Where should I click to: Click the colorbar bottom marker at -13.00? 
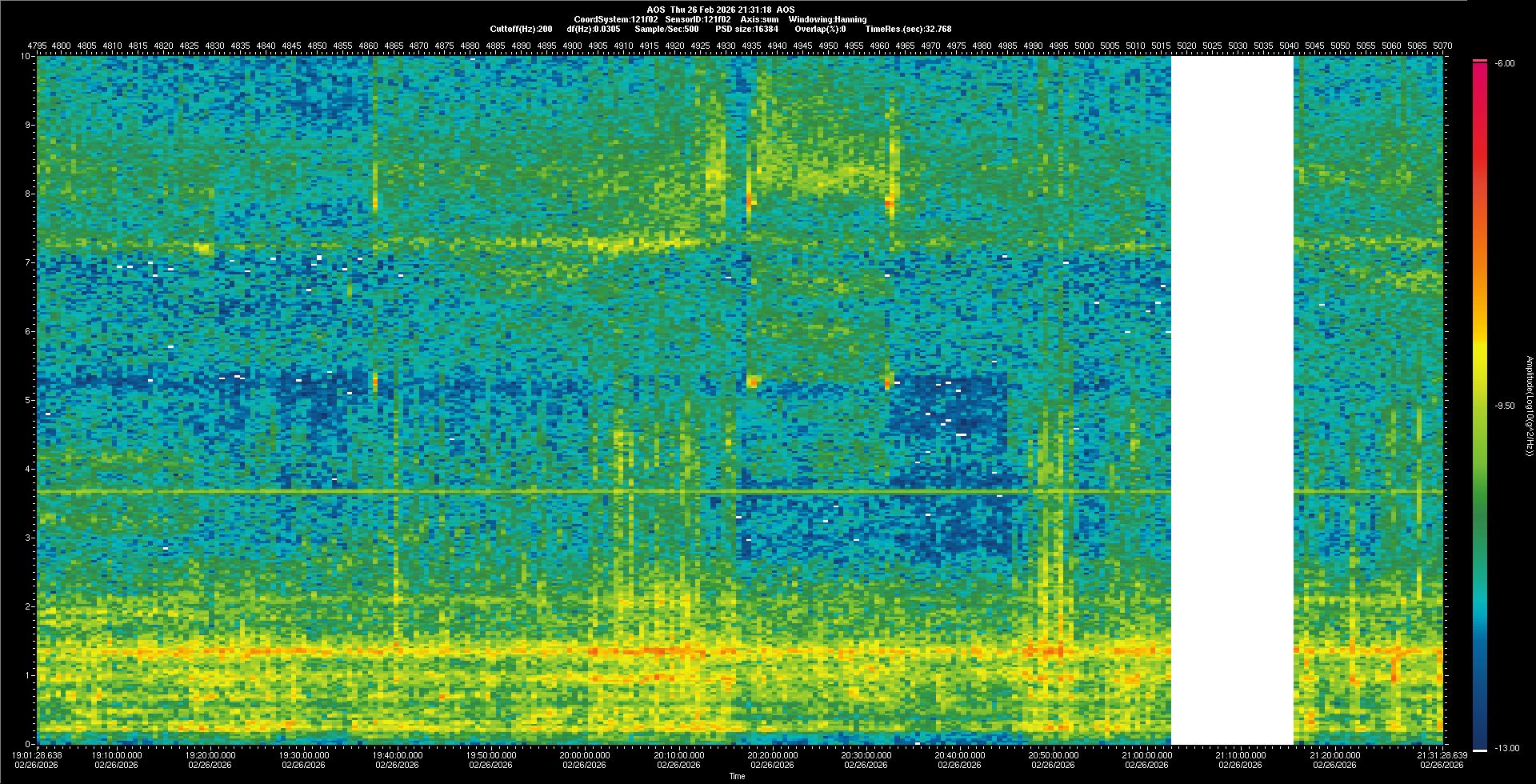point(1479,750)
